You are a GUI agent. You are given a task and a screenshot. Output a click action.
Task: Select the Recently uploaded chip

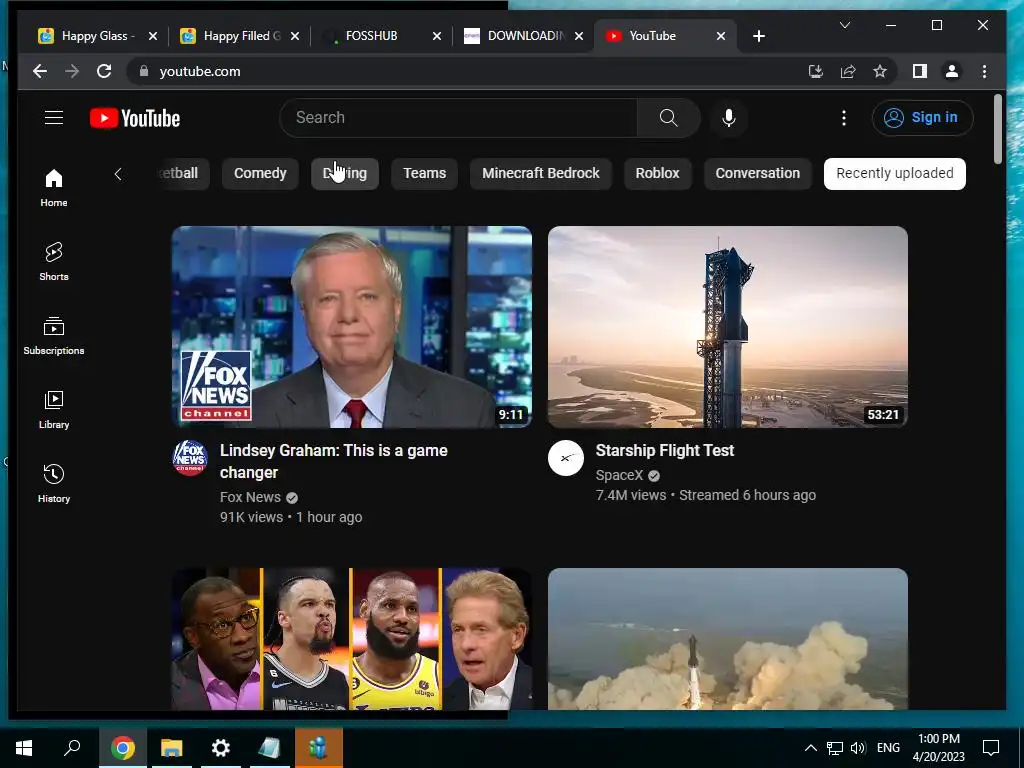[895, 173]
